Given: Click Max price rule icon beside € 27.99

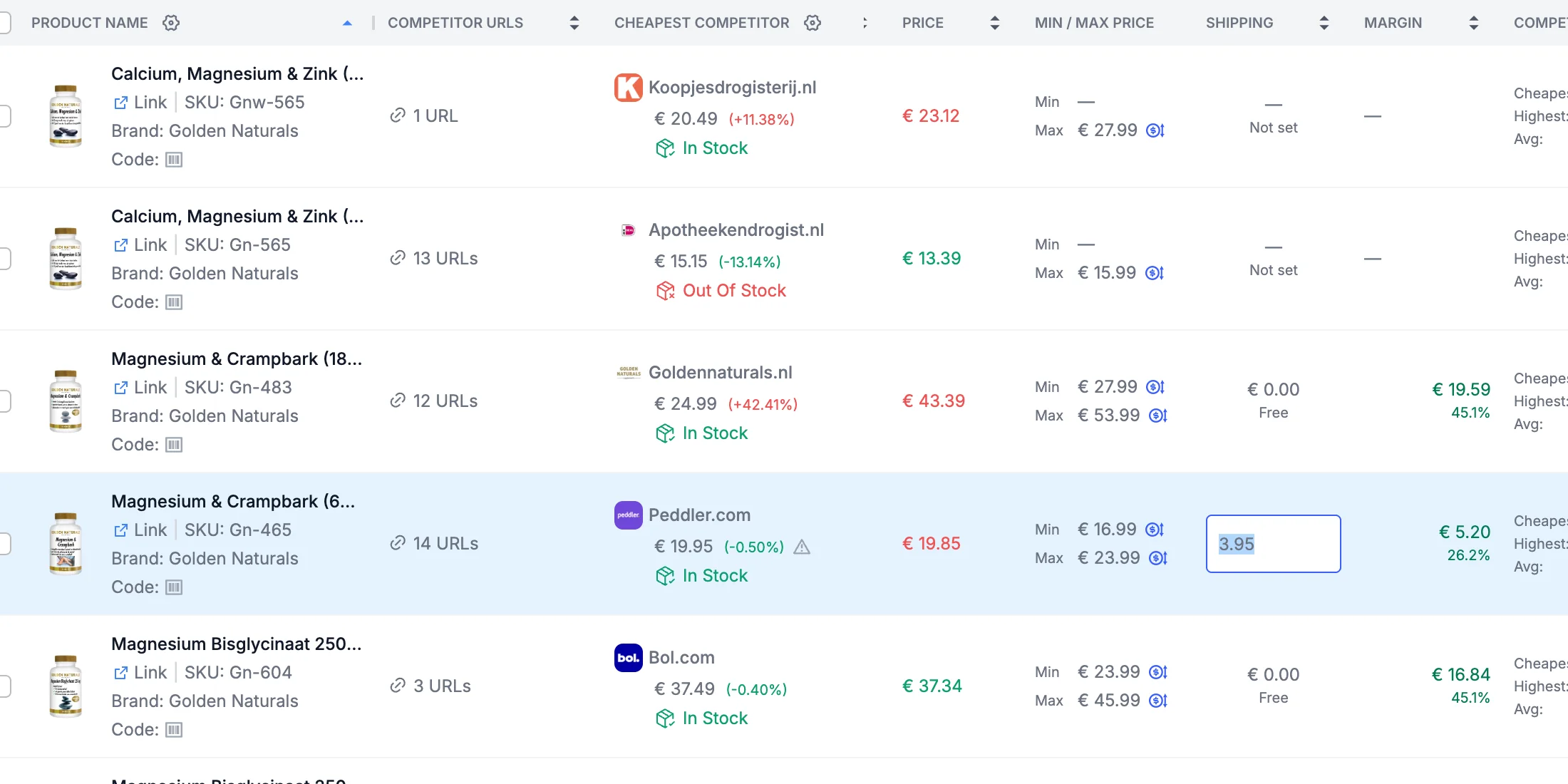Looking at the screenshot, I should [1155, 130].
